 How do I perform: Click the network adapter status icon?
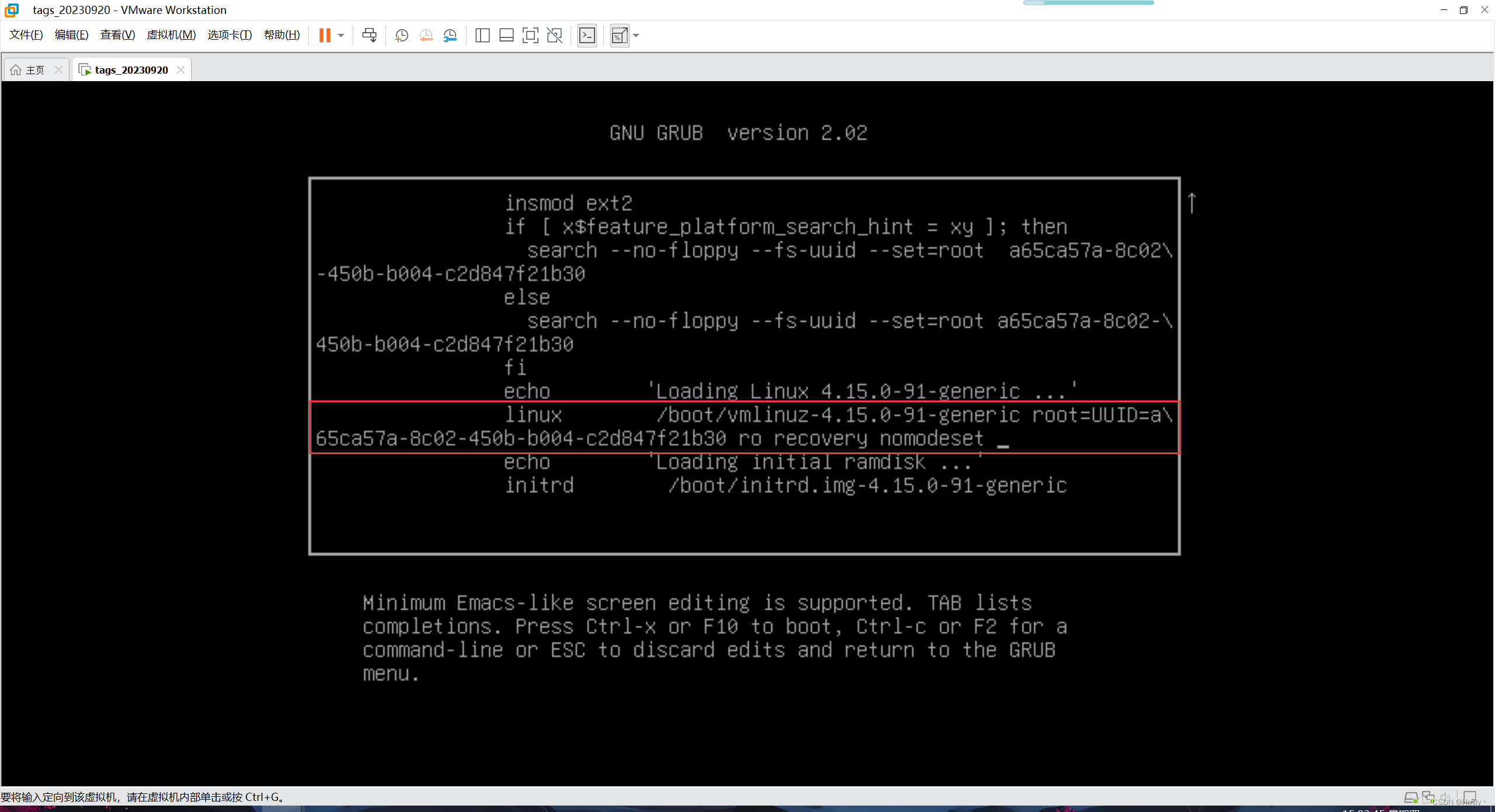coord(1428,797)
